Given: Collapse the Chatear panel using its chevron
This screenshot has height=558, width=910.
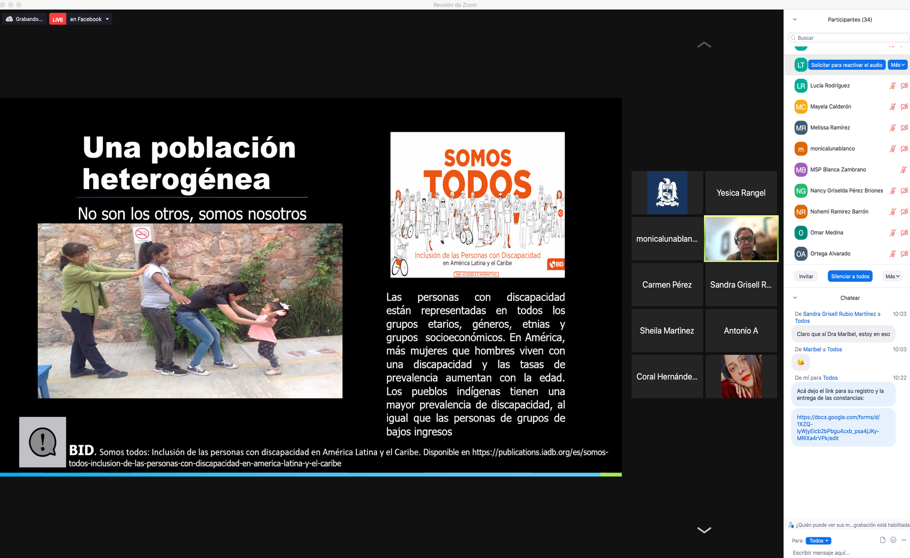Looking at the screenshot, I should 795,298.
